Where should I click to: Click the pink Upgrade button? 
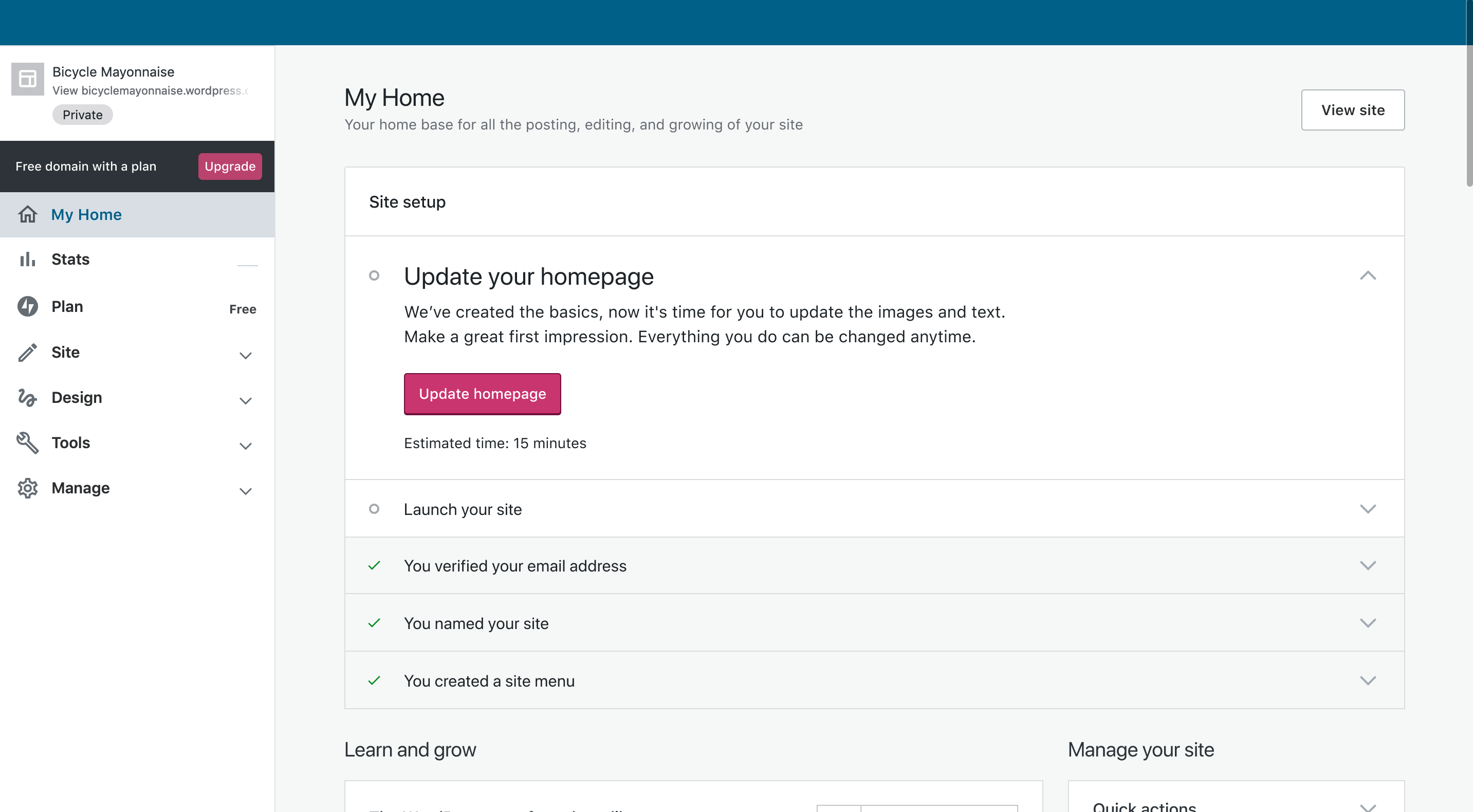pyautogui.click(x=230, y=167)
